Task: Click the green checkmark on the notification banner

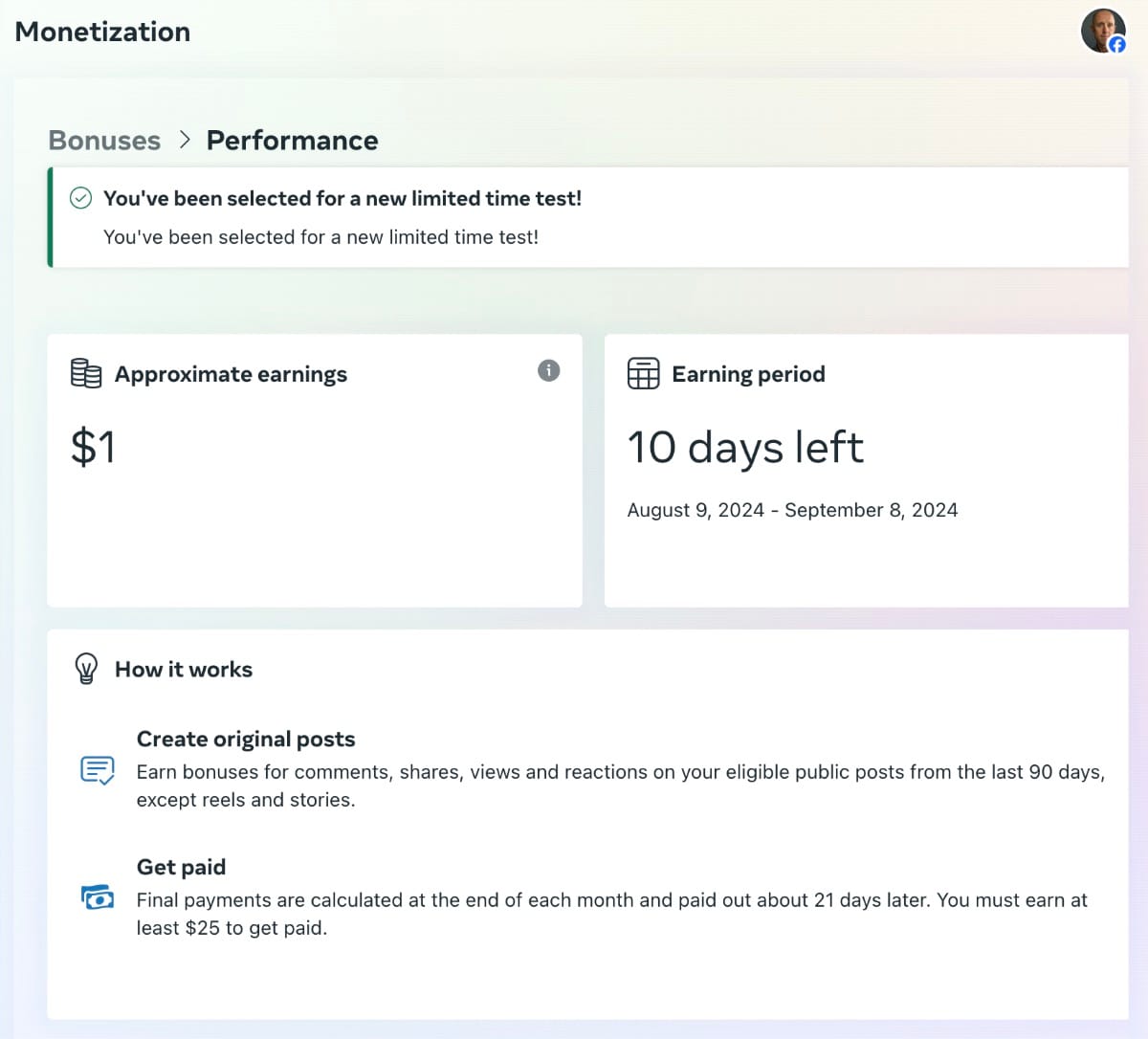Action: point(80,198)
